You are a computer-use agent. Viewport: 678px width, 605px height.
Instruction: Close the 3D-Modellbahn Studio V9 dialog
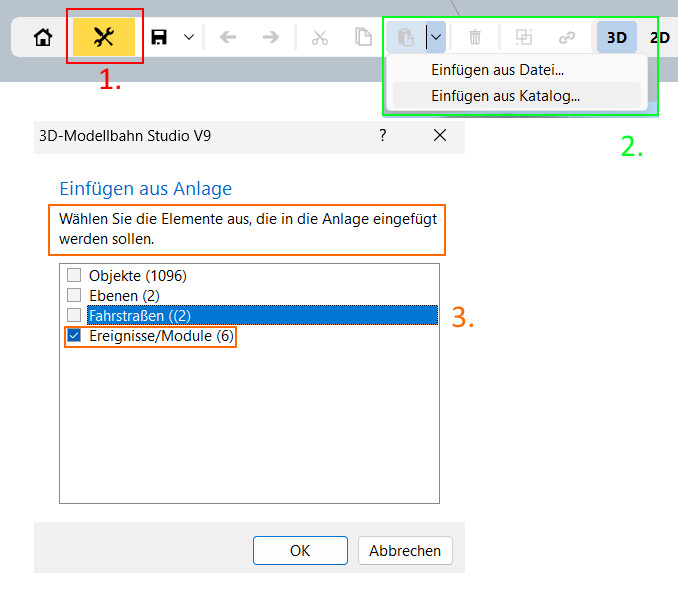tap(440, 135)
